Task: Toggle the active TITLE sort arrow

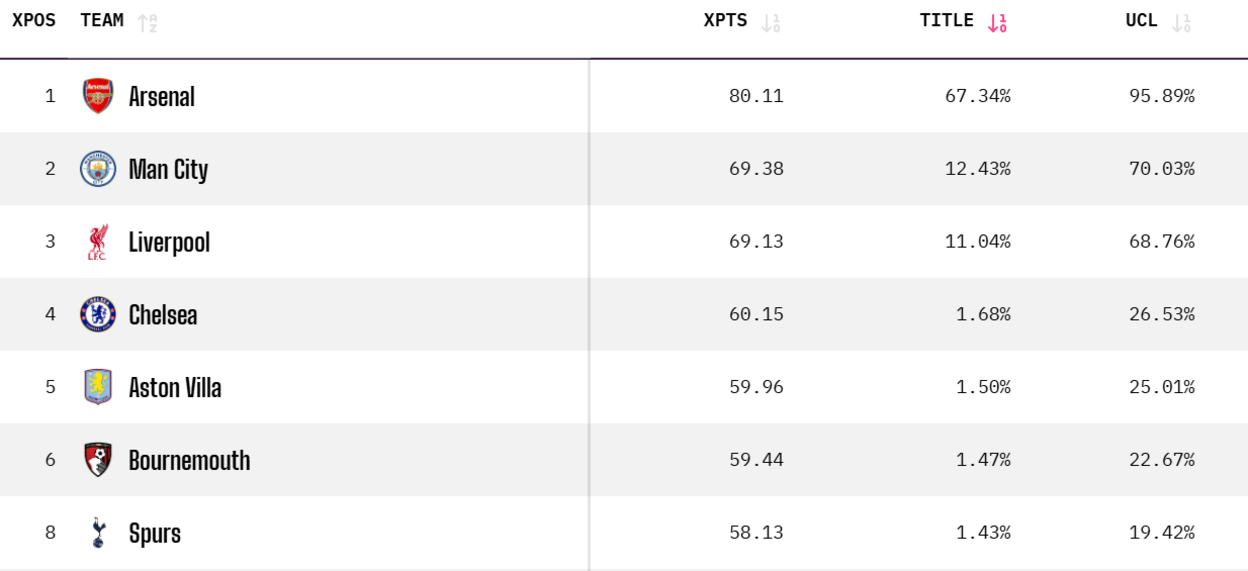Action: tap(997, 22)
